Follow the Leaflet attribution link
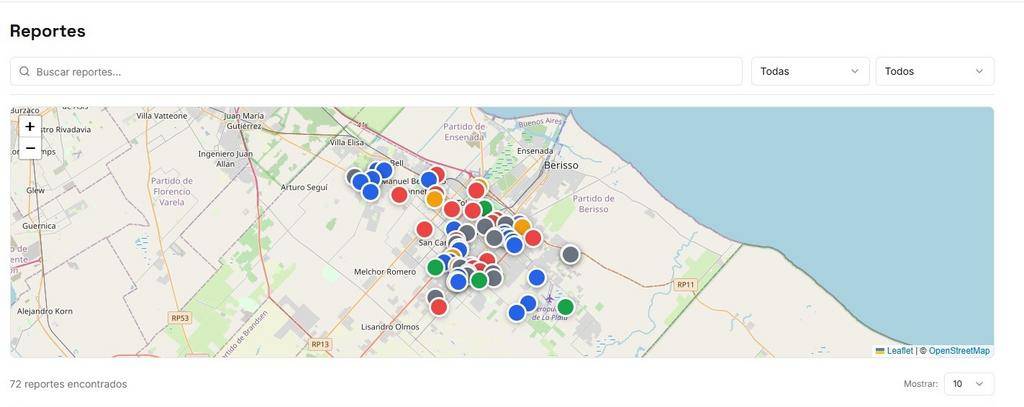This screenshot has width=1024, height=407. (899, 351)
